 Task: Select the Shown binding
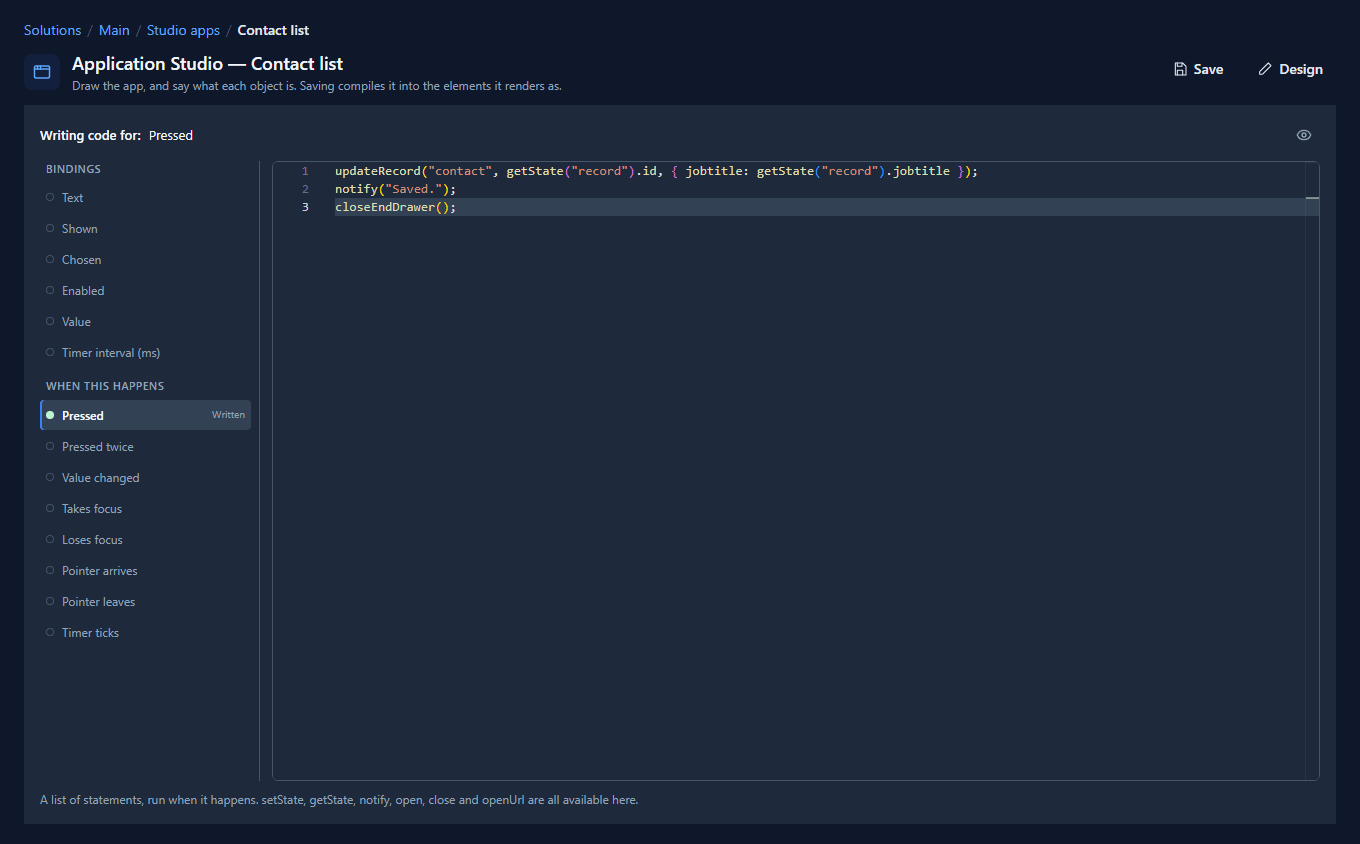click(145, 229)
